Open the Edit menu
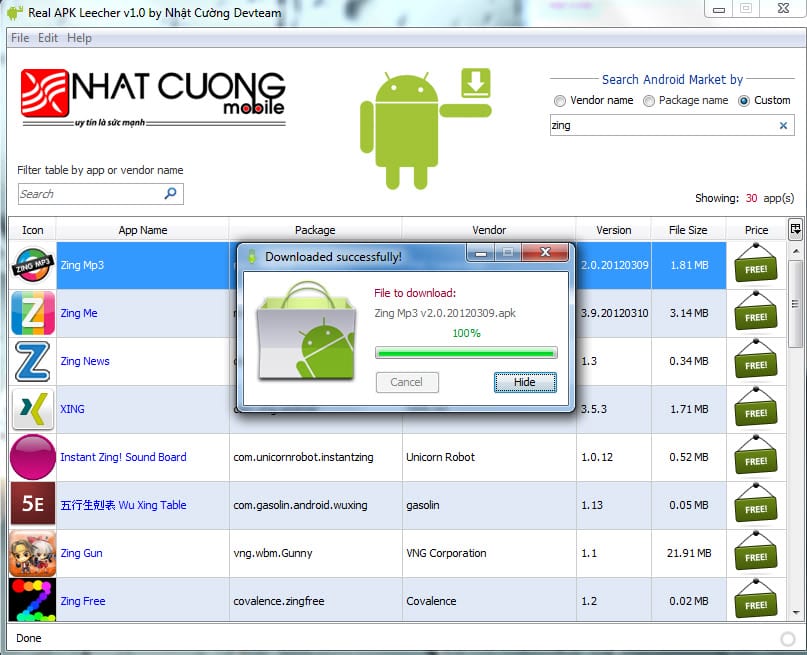The image size is (807, 655). 47,38
